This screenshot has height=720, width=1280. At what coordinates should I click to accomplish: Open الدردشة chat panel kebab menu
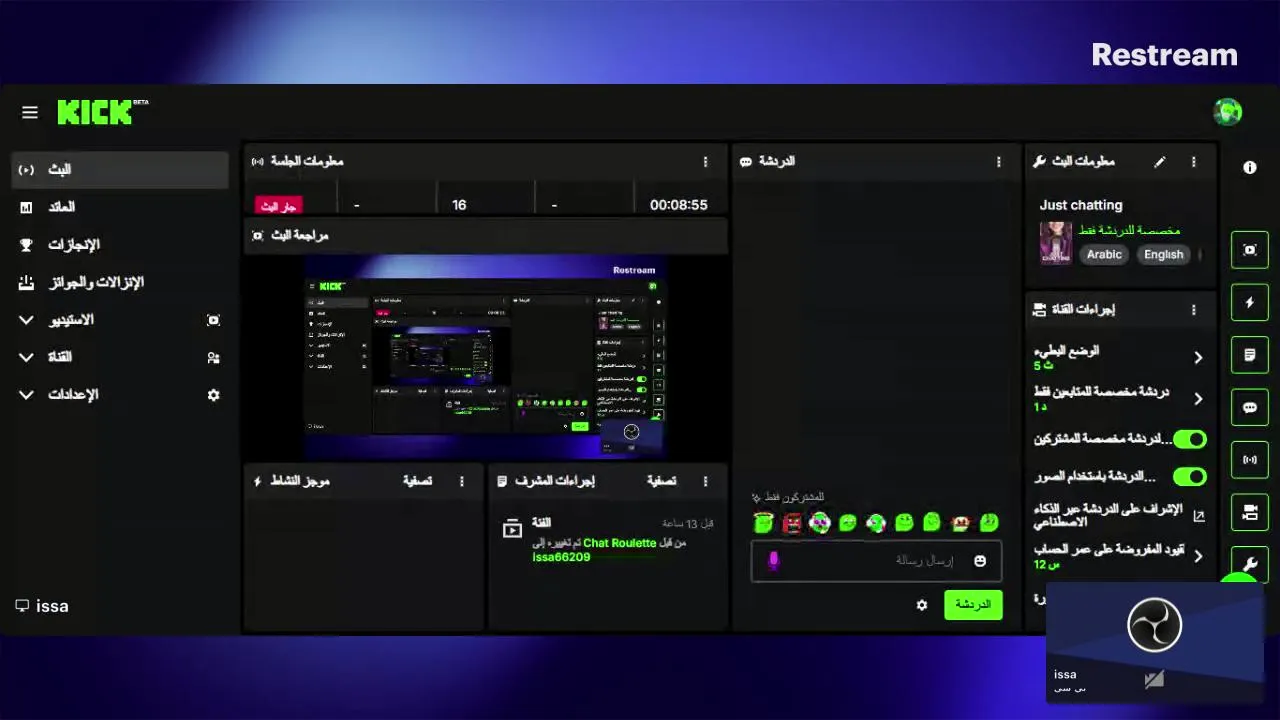click(x=998, y=162)
